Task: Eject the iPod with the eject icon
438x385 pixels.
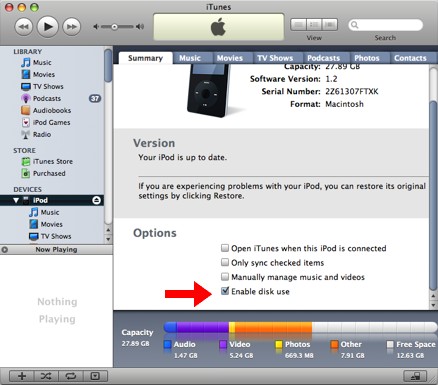Action: pyautogui.click(x=96, y=200)
